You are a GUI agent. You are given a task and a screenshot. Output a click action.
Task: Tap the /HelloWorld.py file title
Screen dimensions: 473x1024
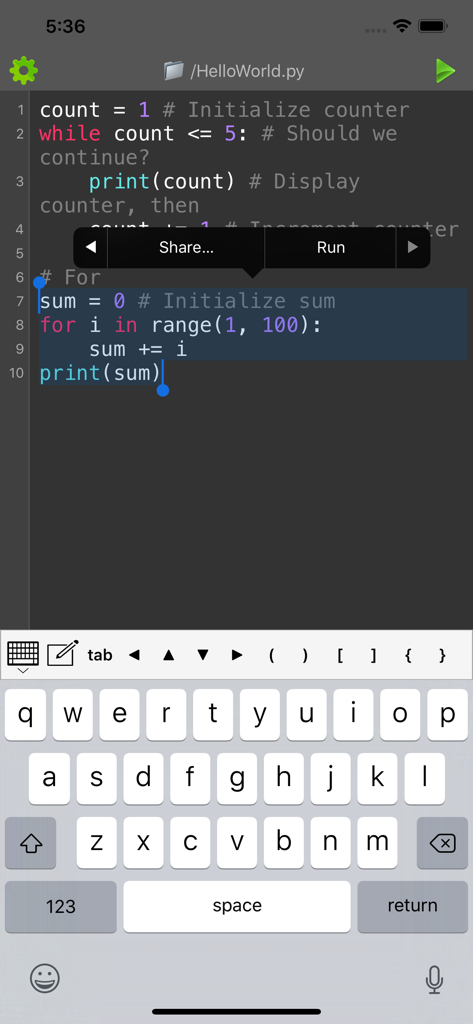point(247,71)
